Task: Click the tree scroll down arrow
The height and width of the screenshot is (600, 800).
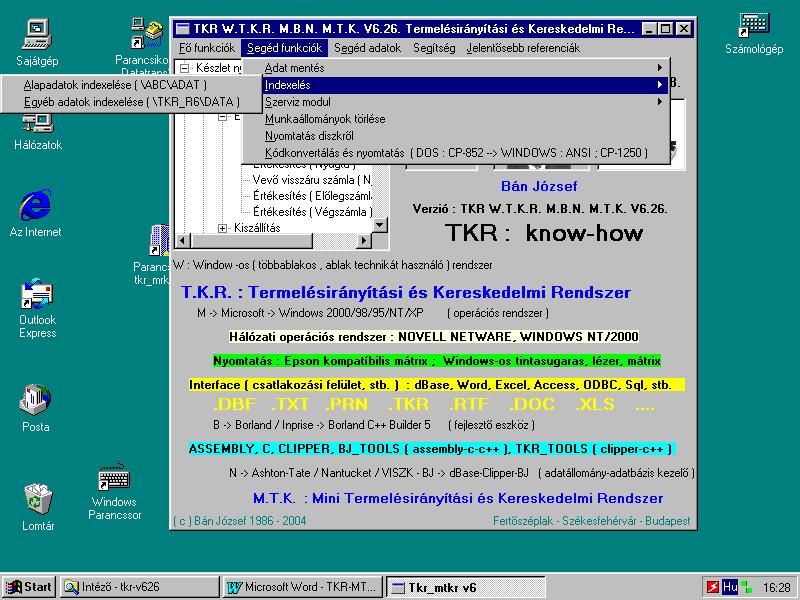Action: (380, 224)
